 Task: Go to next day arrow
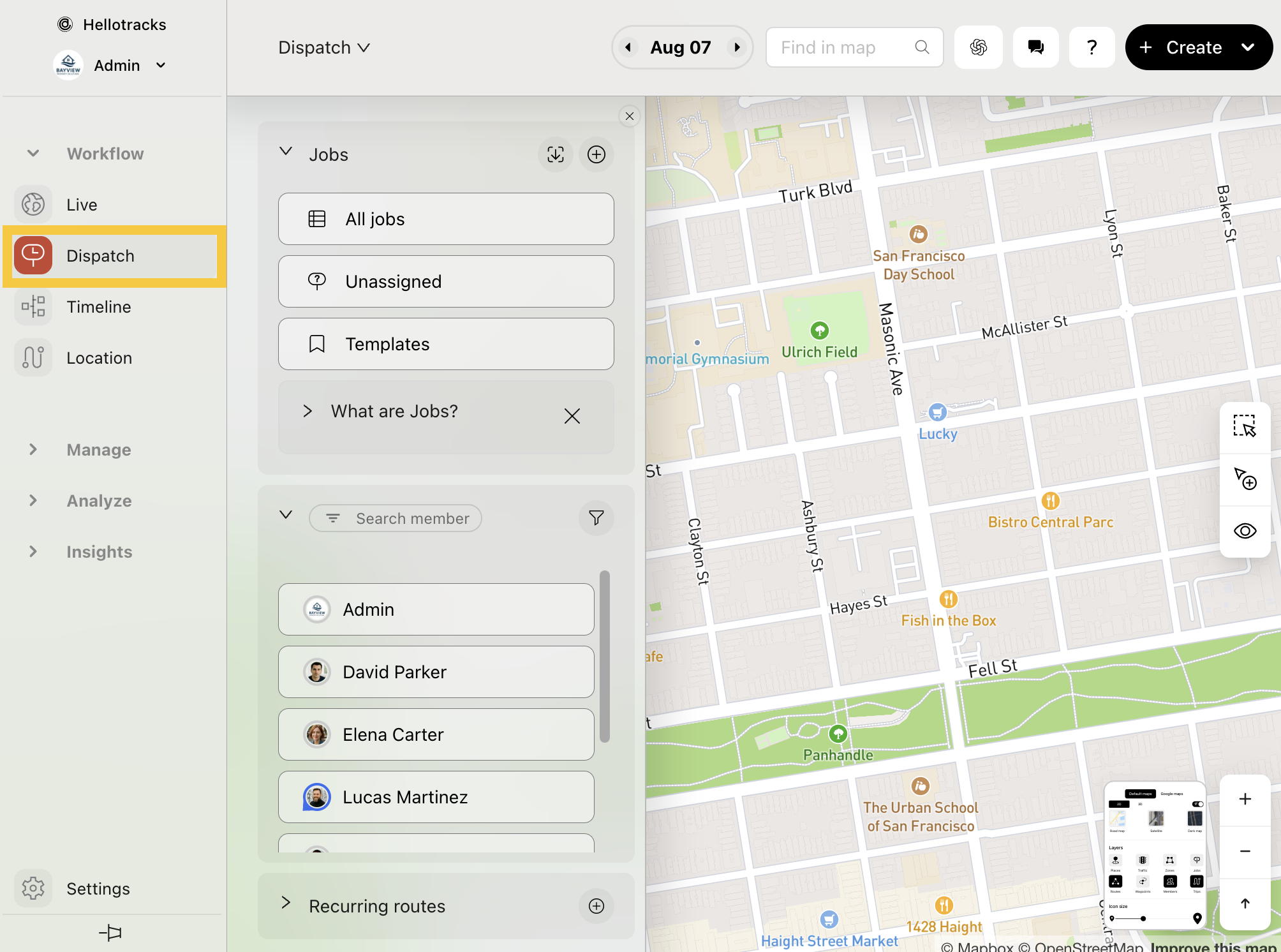pyautogui.click(x=737, y=47)
